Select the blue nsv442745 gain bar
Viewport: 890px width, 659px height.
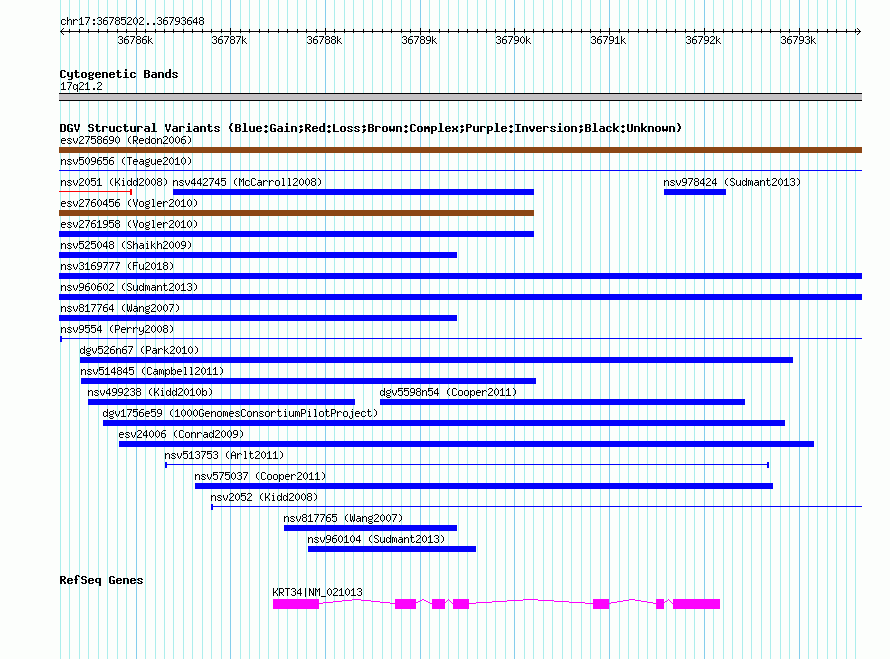353,192
